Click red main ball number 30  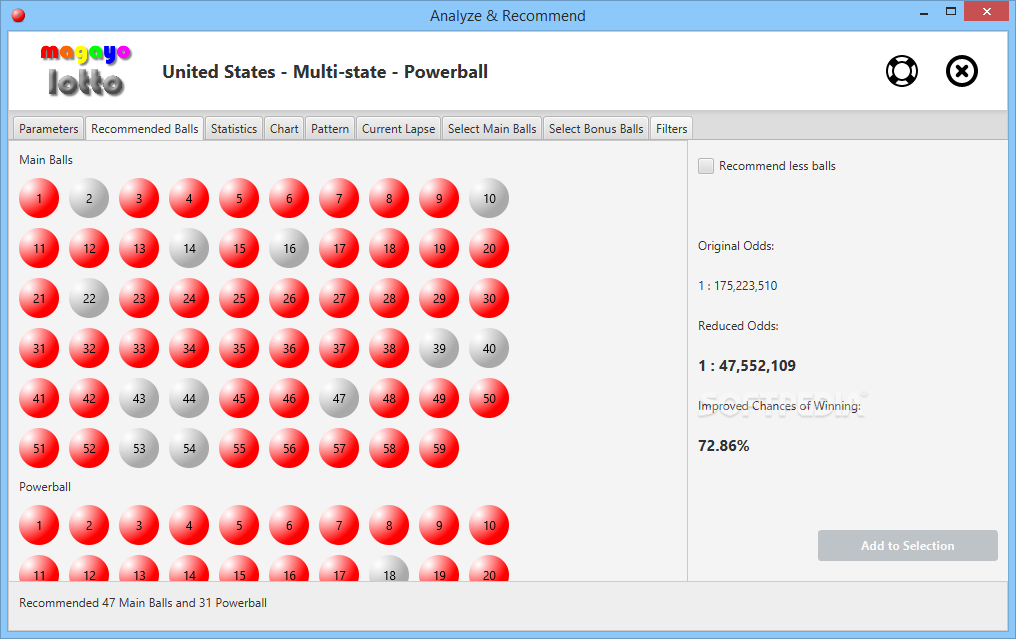pyautogui.click(x=489, y=298)
